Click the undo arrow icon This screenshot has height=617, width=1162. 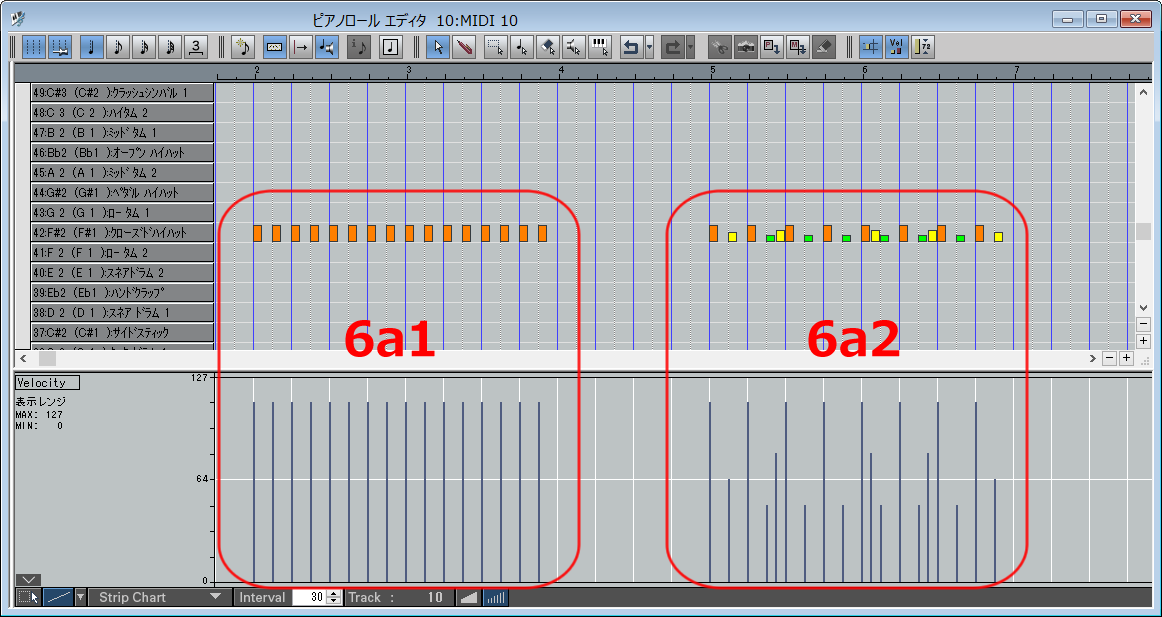(631, 47)
